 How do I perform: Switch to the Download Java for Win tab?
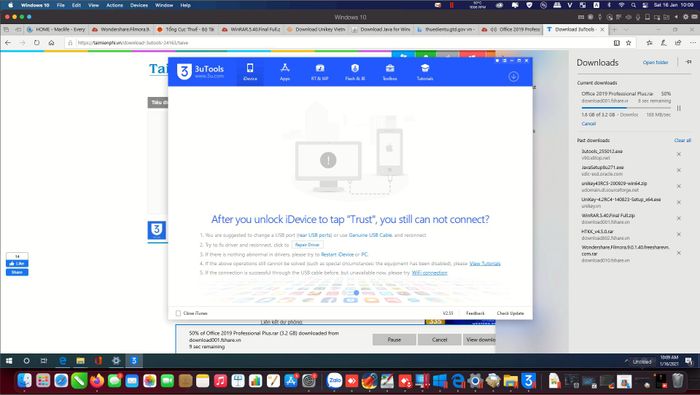point(381,29)
